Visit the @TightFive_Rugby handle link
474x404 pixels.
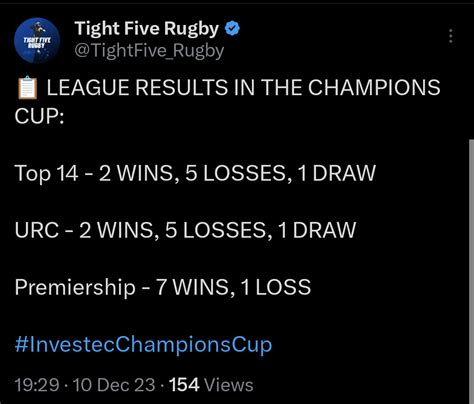[149, 51]
